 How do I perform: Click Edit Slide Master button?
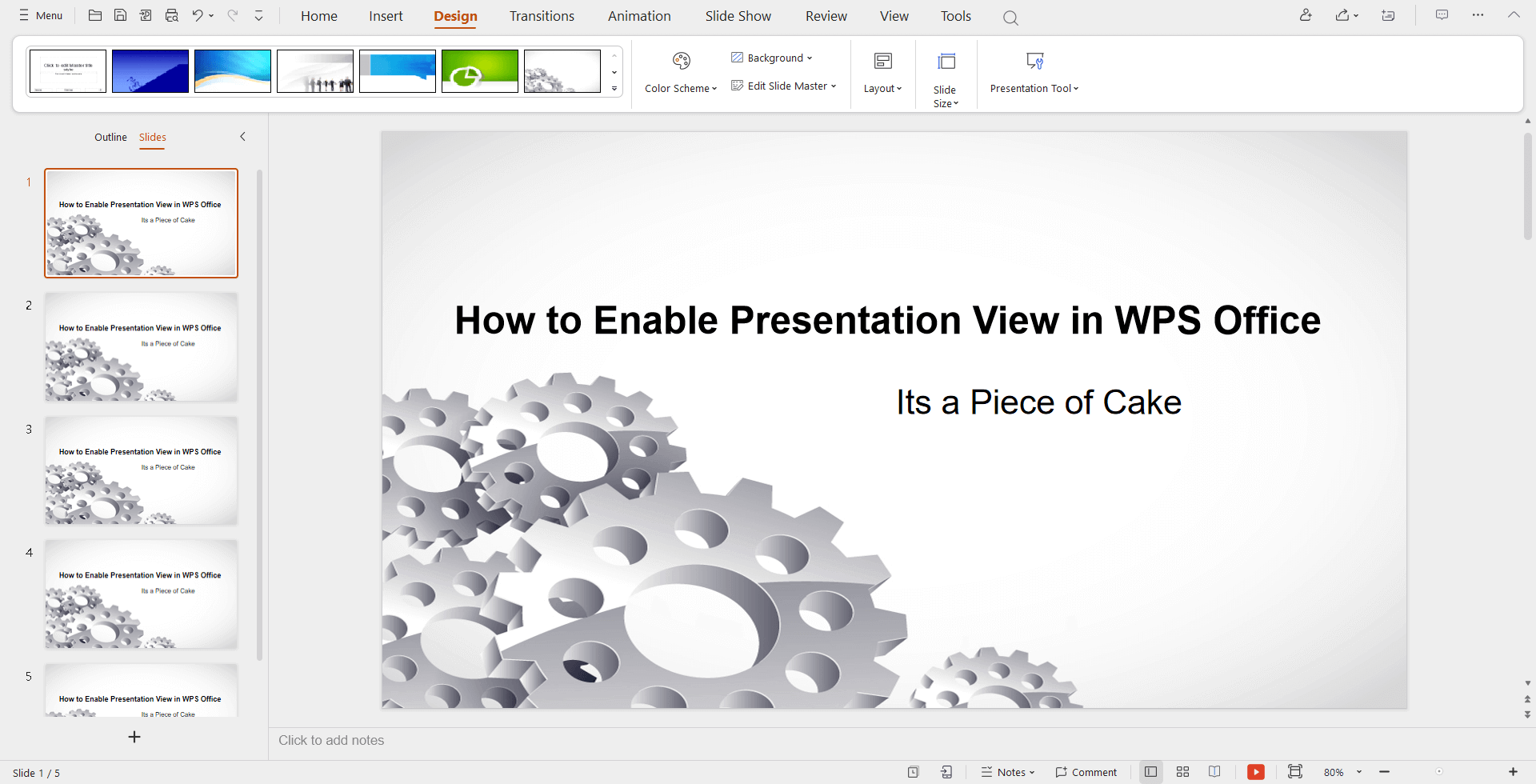coord(783,86)
